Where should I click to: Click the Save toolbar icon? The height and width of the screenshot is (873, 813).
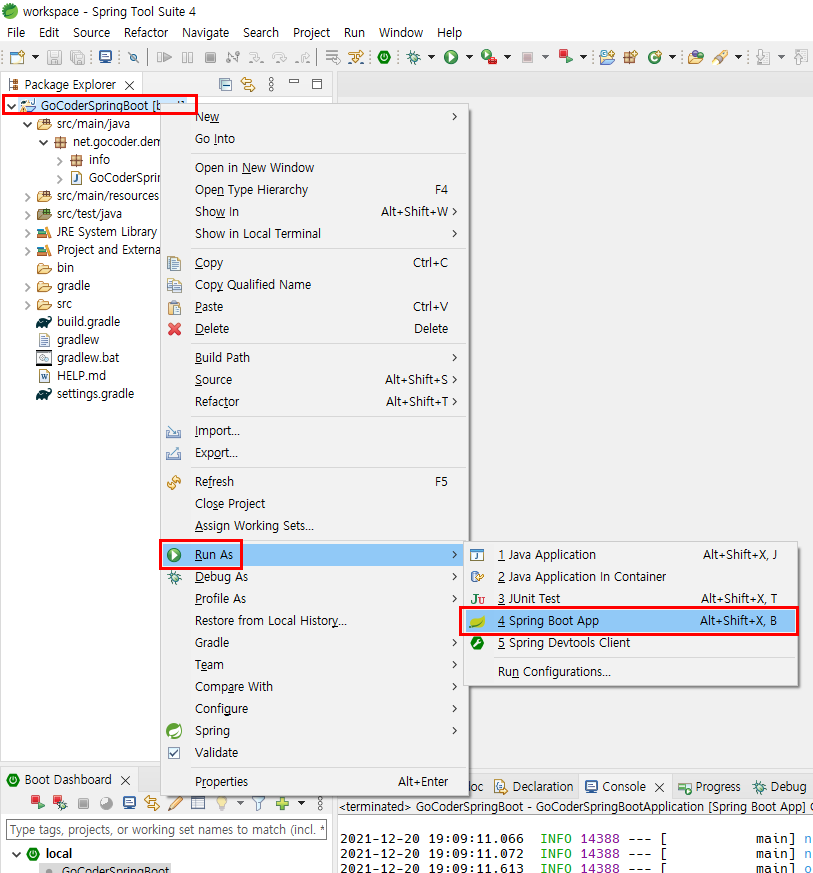click(54, 57)
